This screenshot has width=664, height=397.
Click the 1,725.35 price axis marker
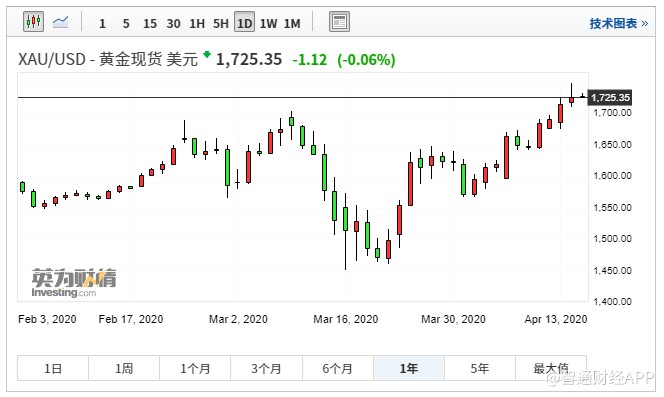click(610, 98)
